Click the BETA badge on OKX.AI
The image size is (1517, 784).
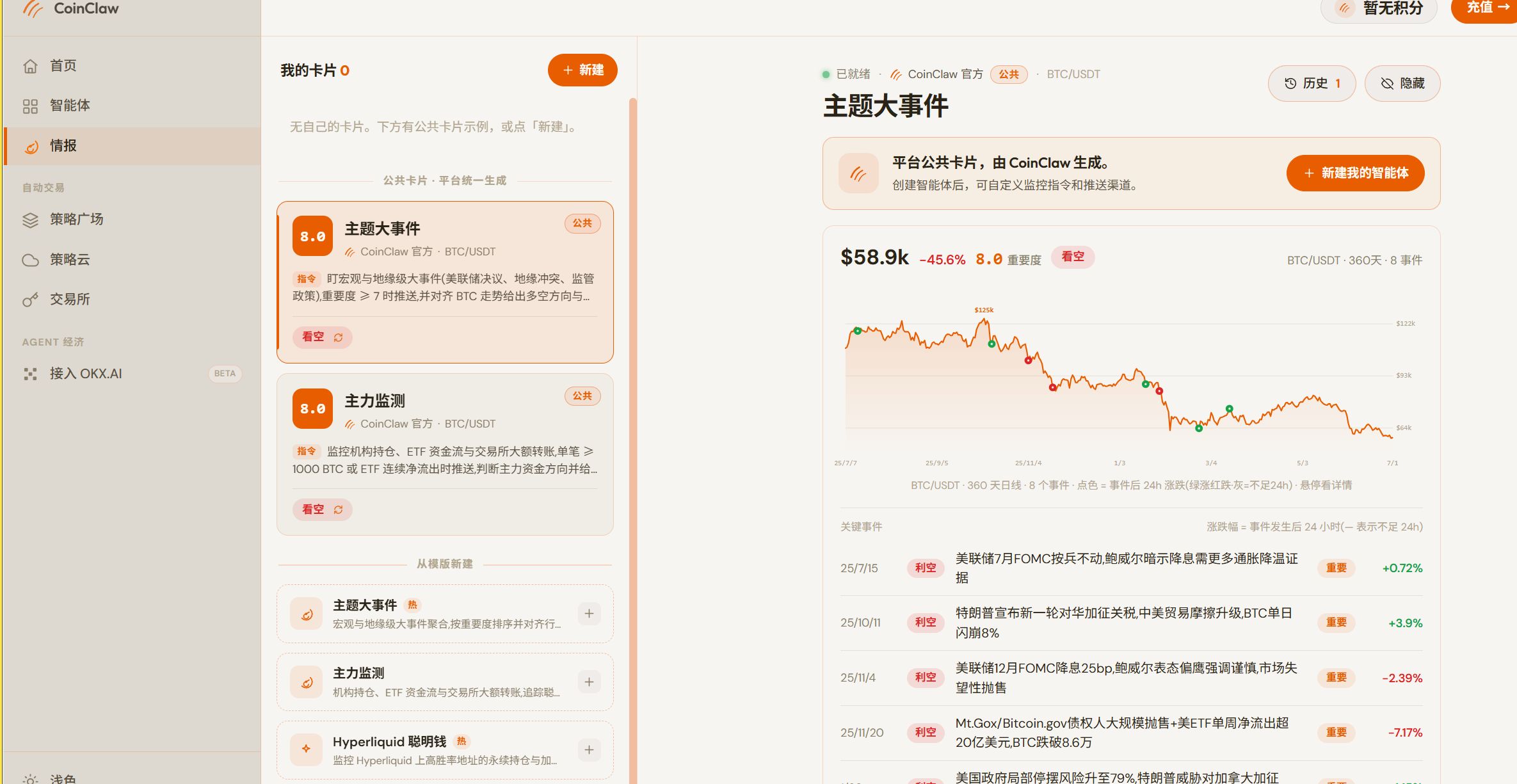coord(225,374)
